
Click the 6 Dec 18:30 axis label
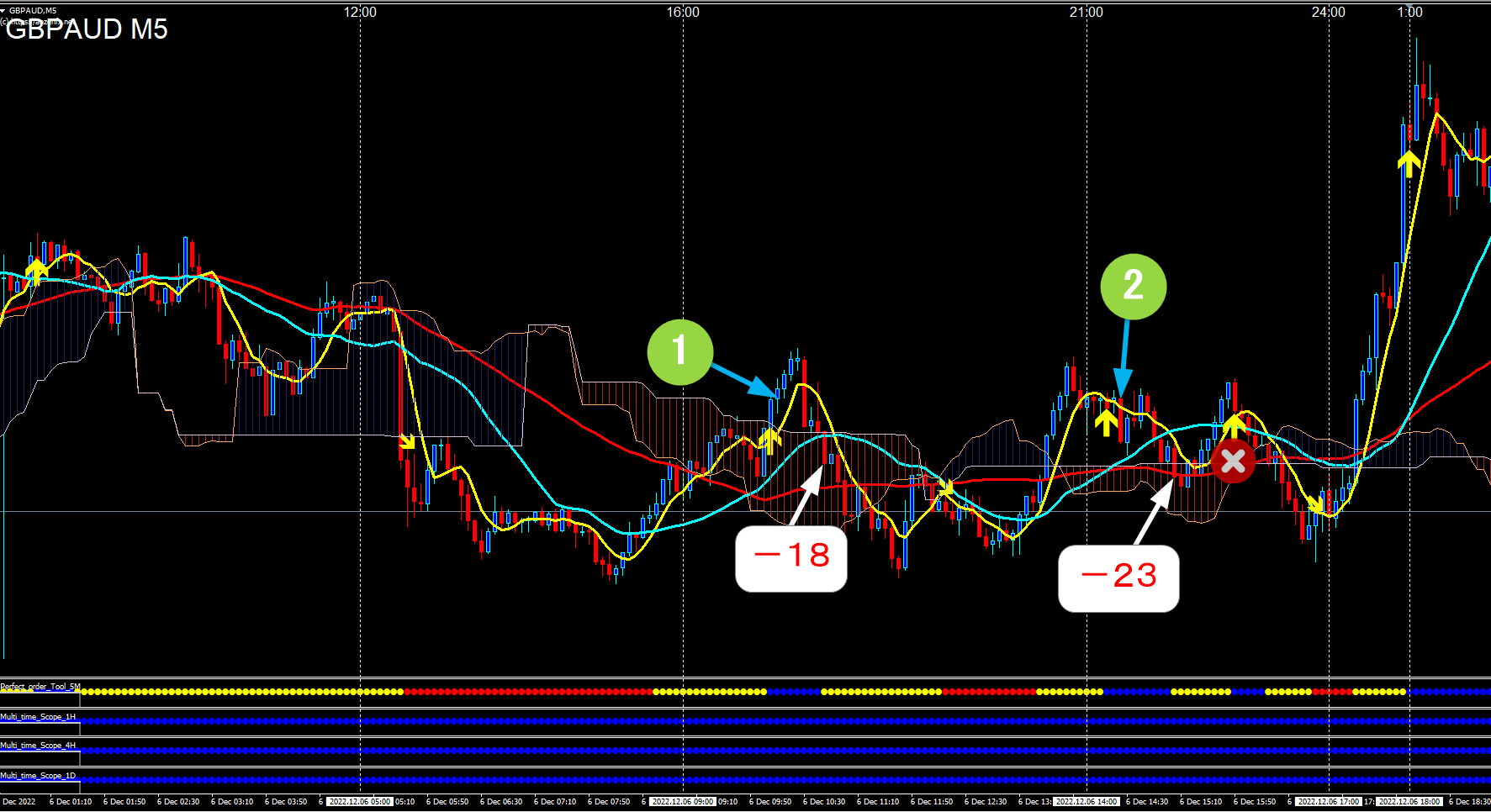pos(1470,802)
